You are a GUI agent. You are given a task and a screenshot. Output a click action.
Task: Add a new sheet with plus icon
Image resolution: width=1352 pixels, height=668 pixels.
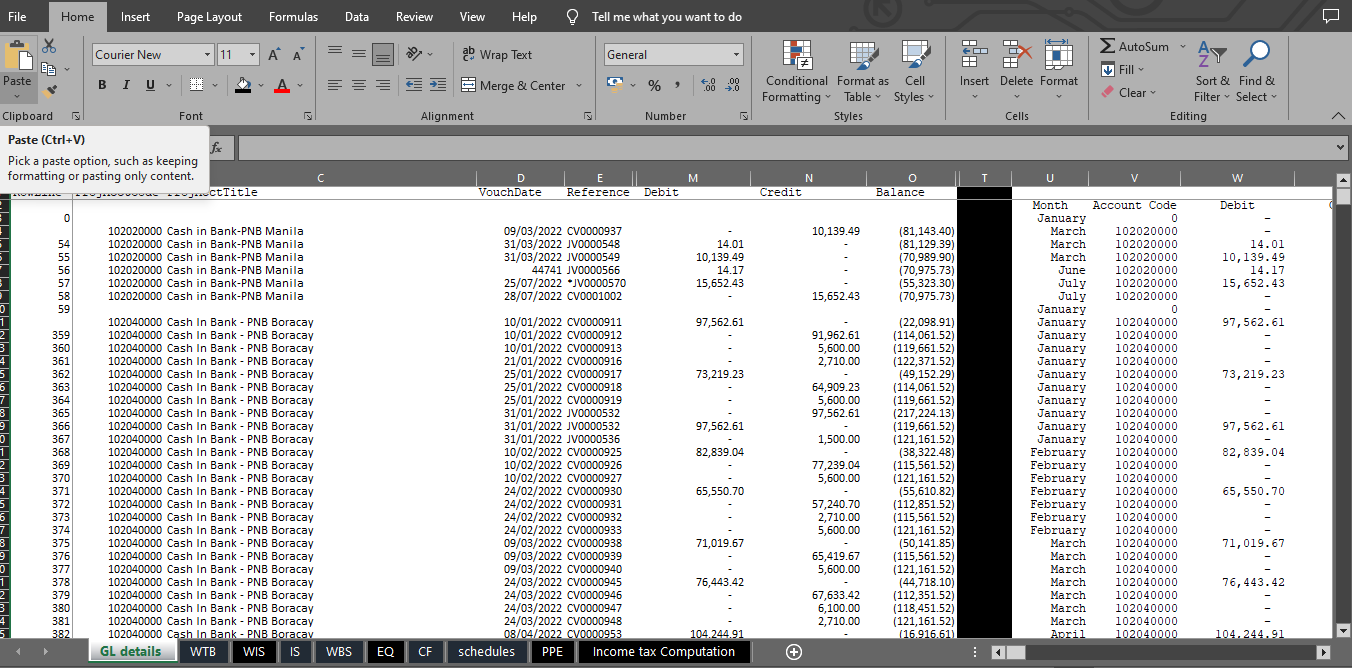pos(794,652)
